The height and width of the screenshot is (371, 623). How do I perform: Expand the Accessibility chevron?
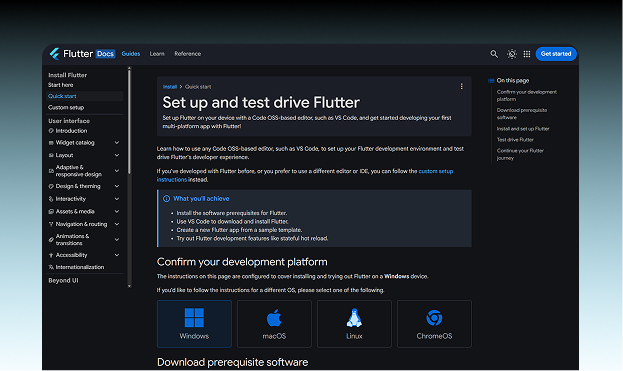click(x=117, y=255)
